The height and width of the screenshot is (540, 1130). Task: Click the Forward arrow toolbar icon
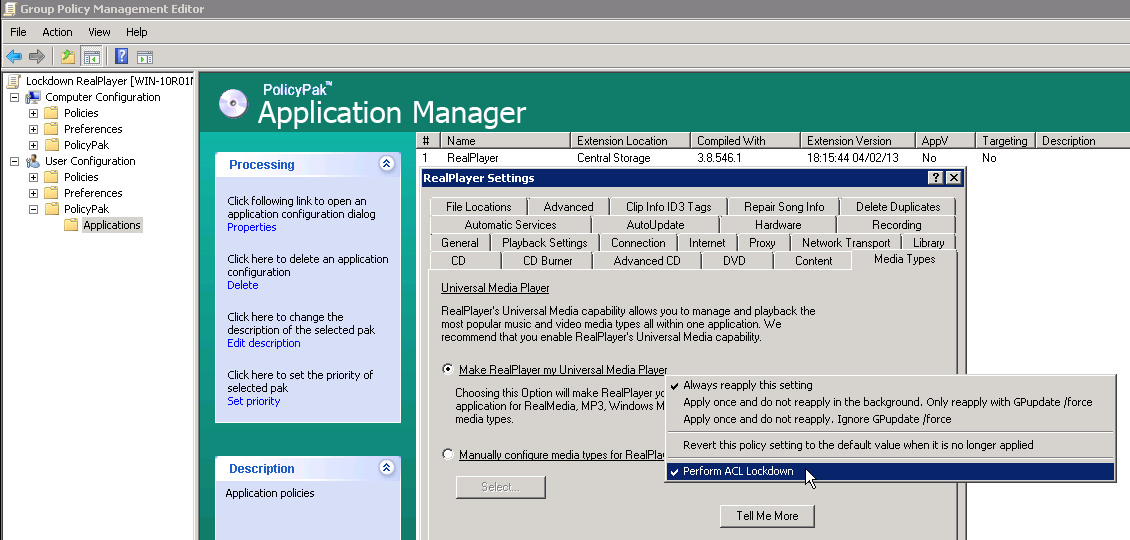point(37,56)
